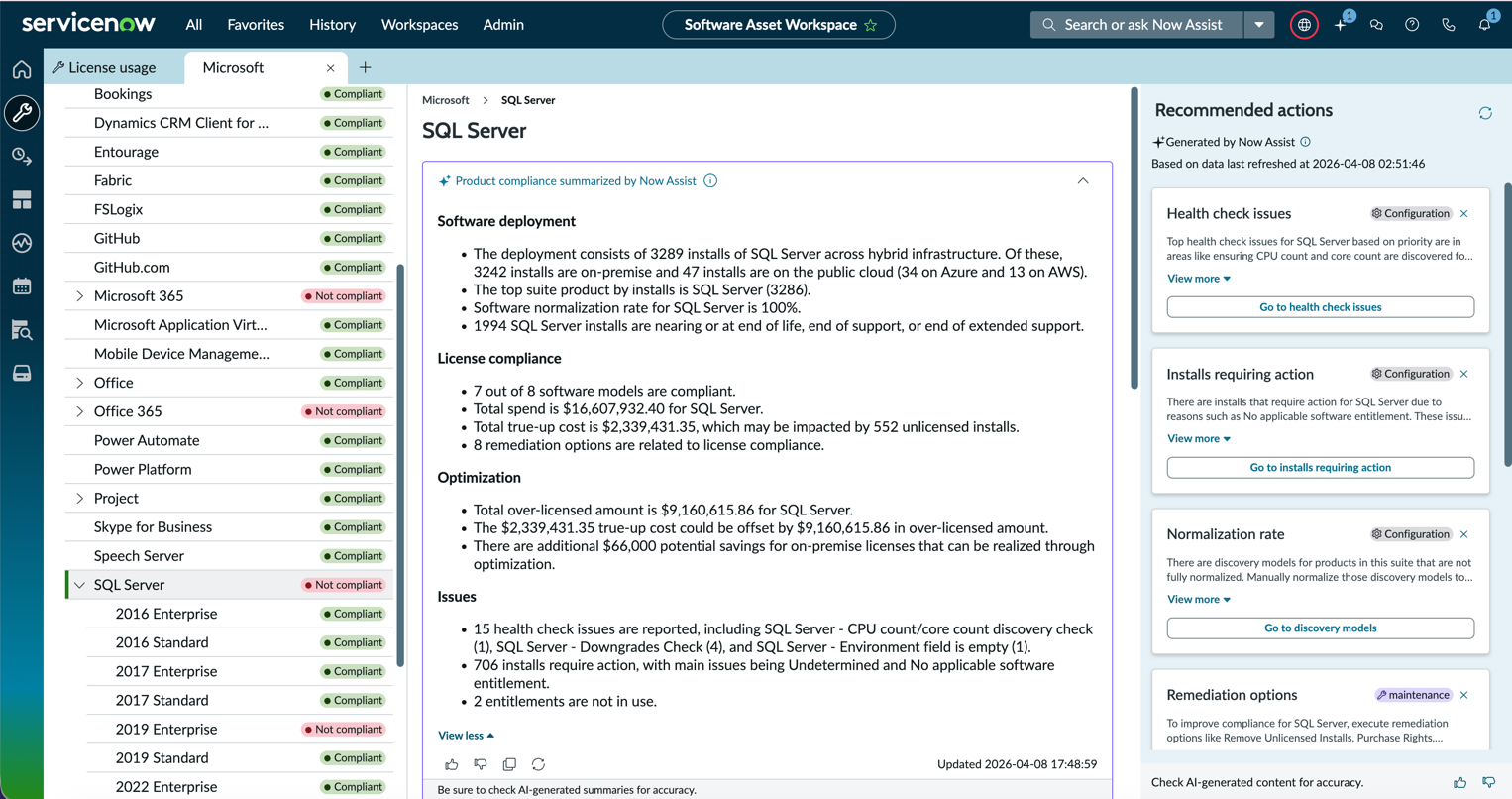The image size is (1512, 799).
Task: Refresh the Recommended actions panel
Action: pyautogui.click(x=1485, y=113)
